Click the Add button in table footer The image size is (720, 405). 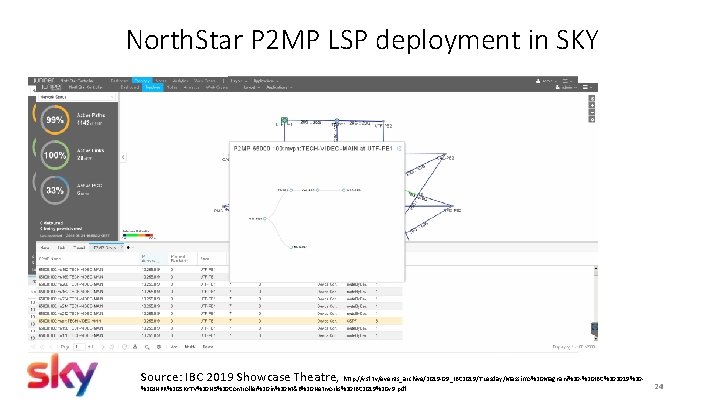pyautogui.click(x=174, y=347)
